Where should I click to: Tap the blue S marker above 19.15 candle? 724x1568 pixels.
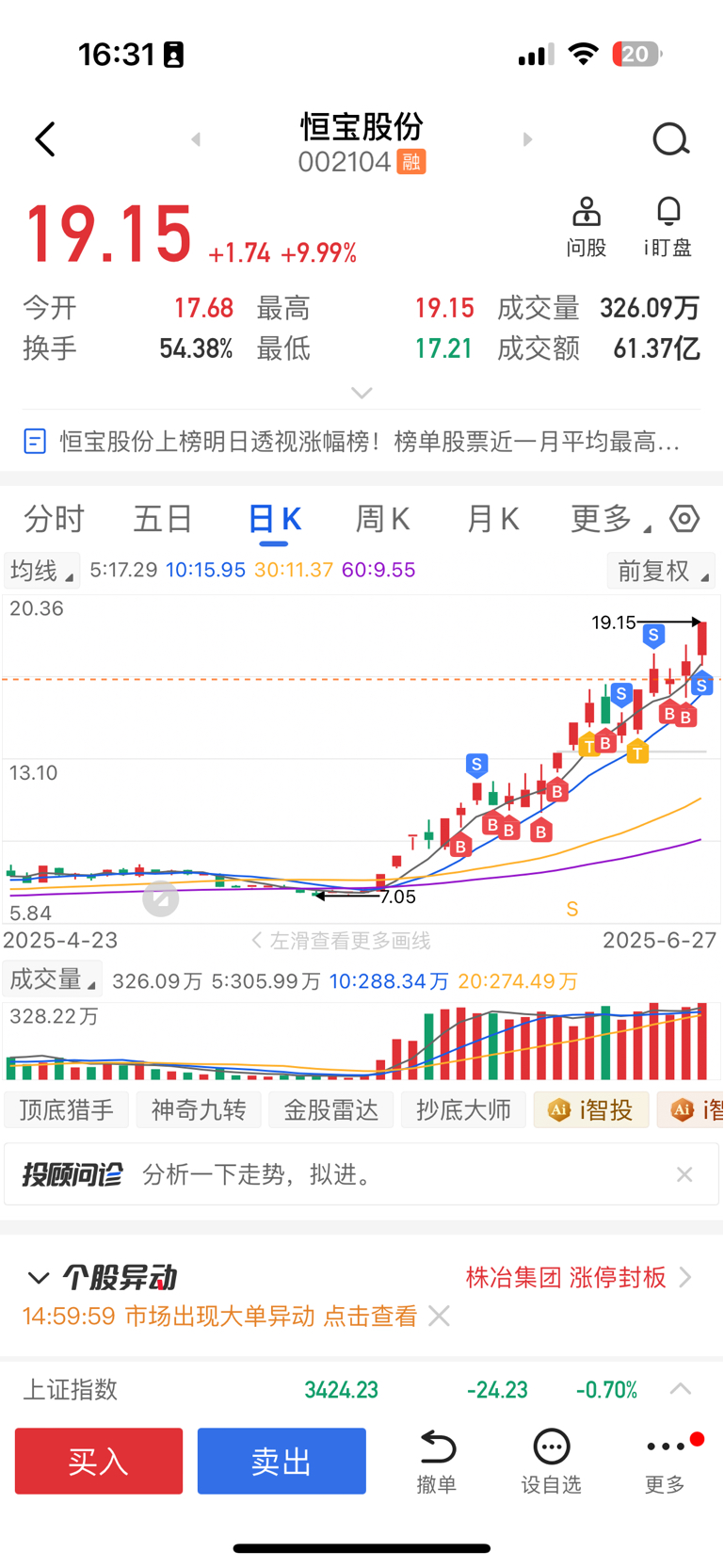653,636
